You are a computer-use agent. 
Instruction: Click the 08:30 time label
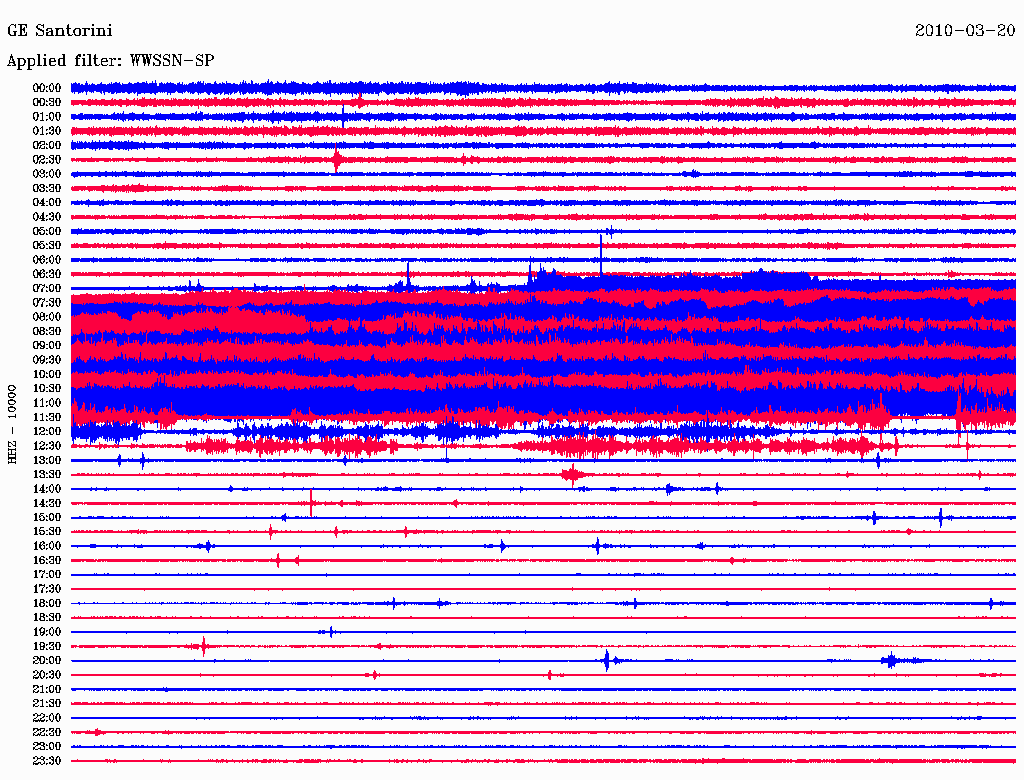click(x=47, y=332)
